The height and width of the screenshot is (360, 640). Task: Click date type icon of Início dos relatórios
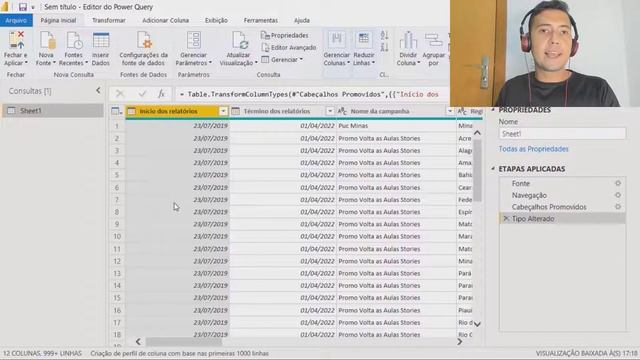click(x=132, y=111)
